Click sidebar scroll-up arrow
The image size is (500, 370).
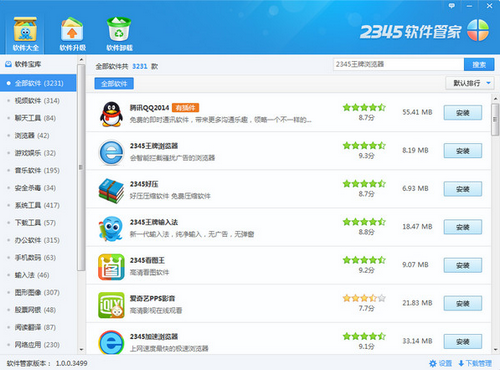(x=81, y=60)
